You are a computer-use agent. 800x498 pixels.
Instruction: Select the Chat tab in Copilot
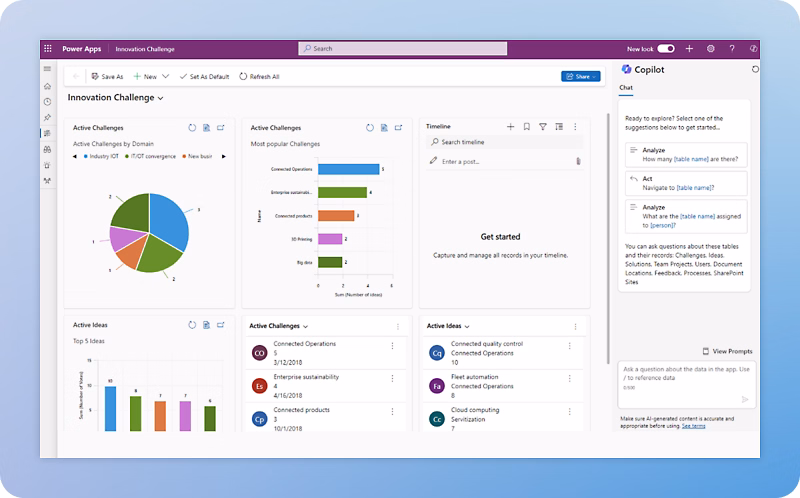point(626,88)
